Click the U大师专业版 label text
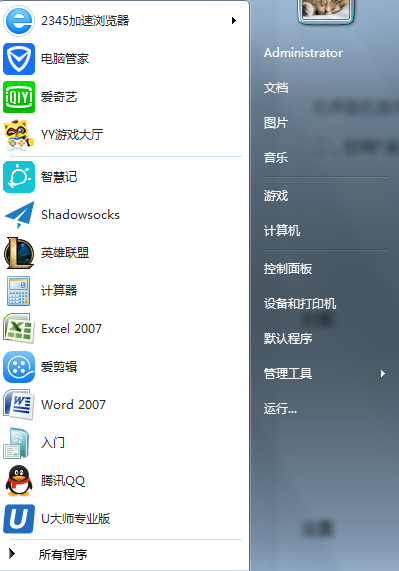Image resolution: width=399 pixels, height=571 pixels. [75, 519]
